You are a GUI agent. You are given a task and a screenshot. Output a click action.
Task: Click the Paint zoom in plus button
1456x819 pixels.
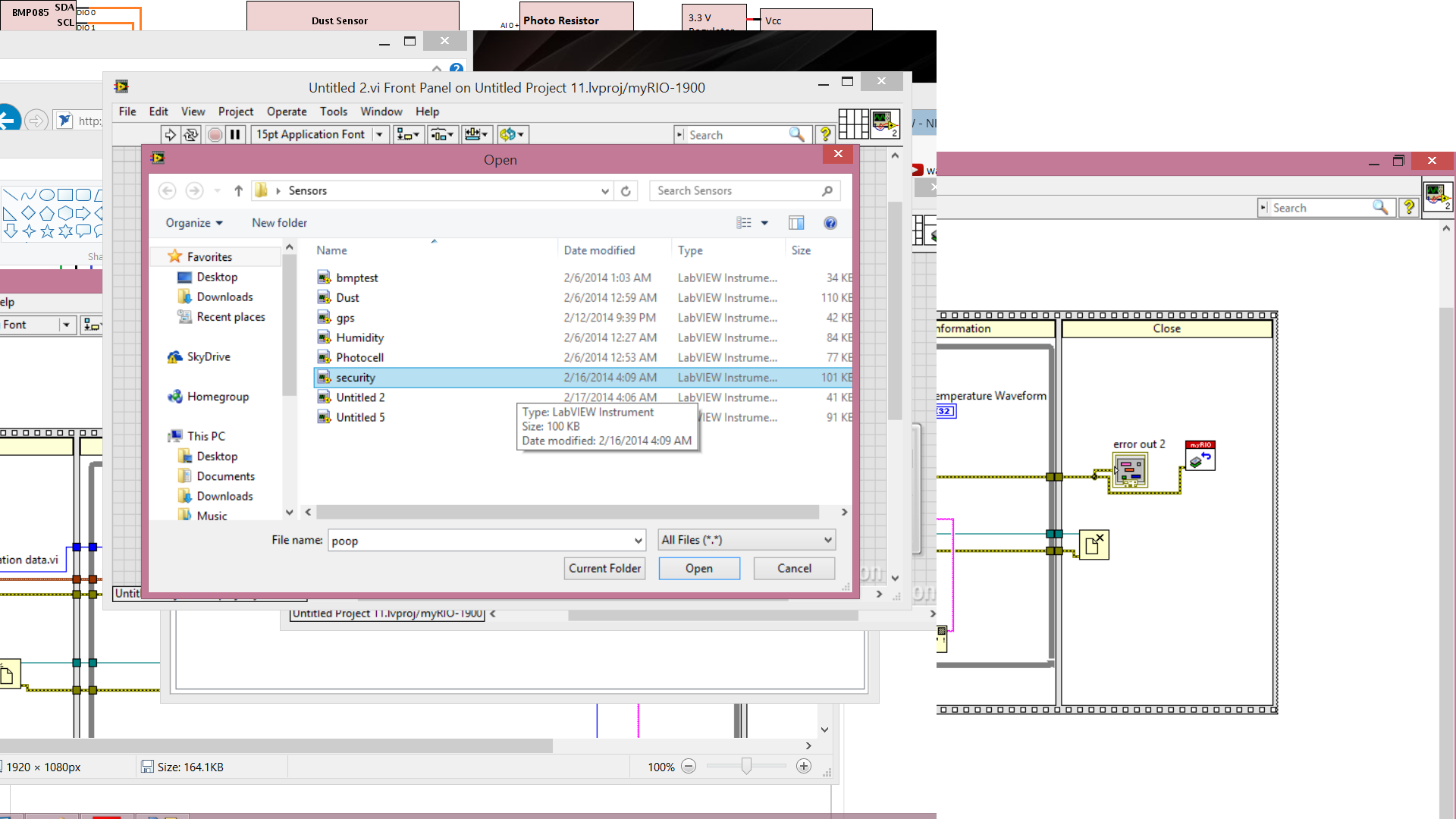(x=804, y=767)
